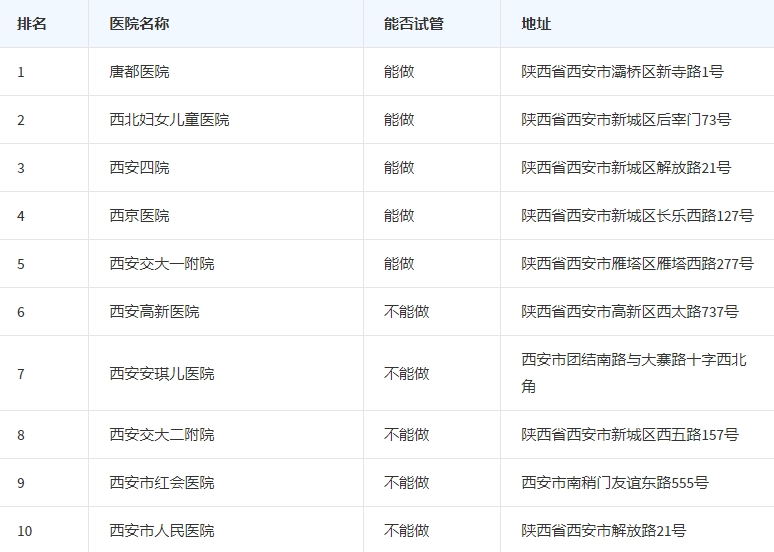
Task: Click rank number 7 for 西安安琪儿医院
Action: tap(21, 374)
